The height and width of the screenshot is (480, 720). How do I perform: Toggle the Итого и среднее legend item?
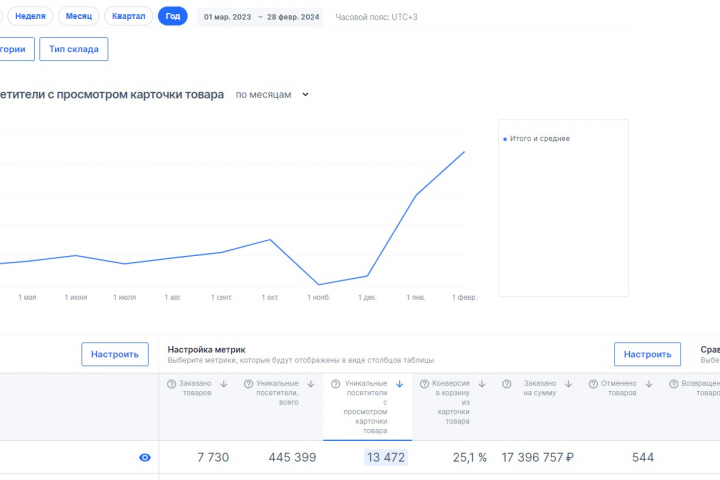tap(536, 139)
